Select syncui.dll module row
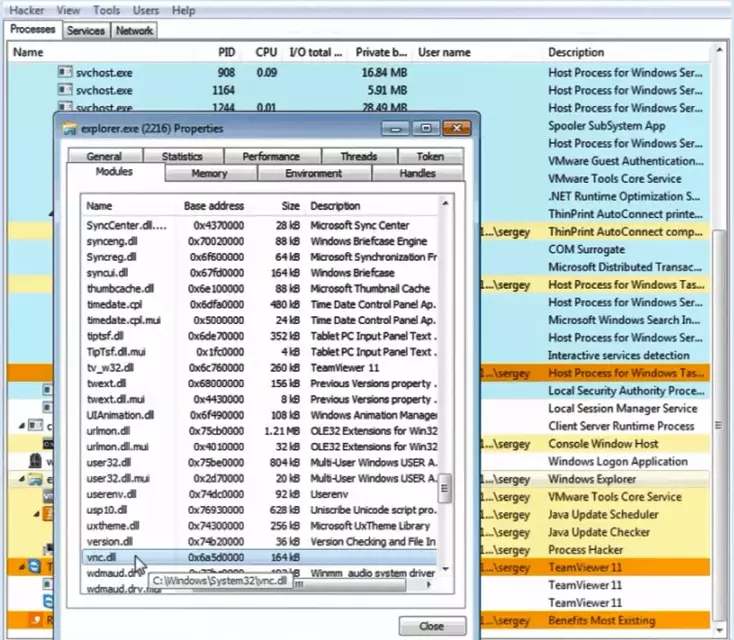The image size is (734, 640). pyautogui.click(x=259, y=273)
